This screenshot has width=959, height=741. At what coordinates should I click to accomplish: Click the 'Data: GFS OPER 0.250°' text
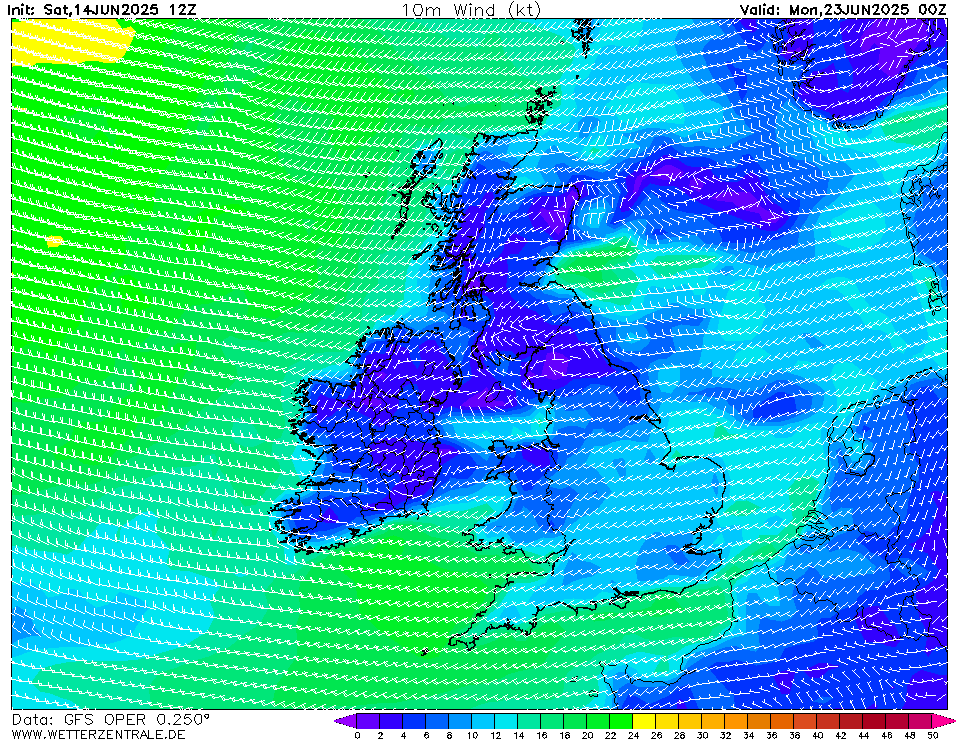111,720
